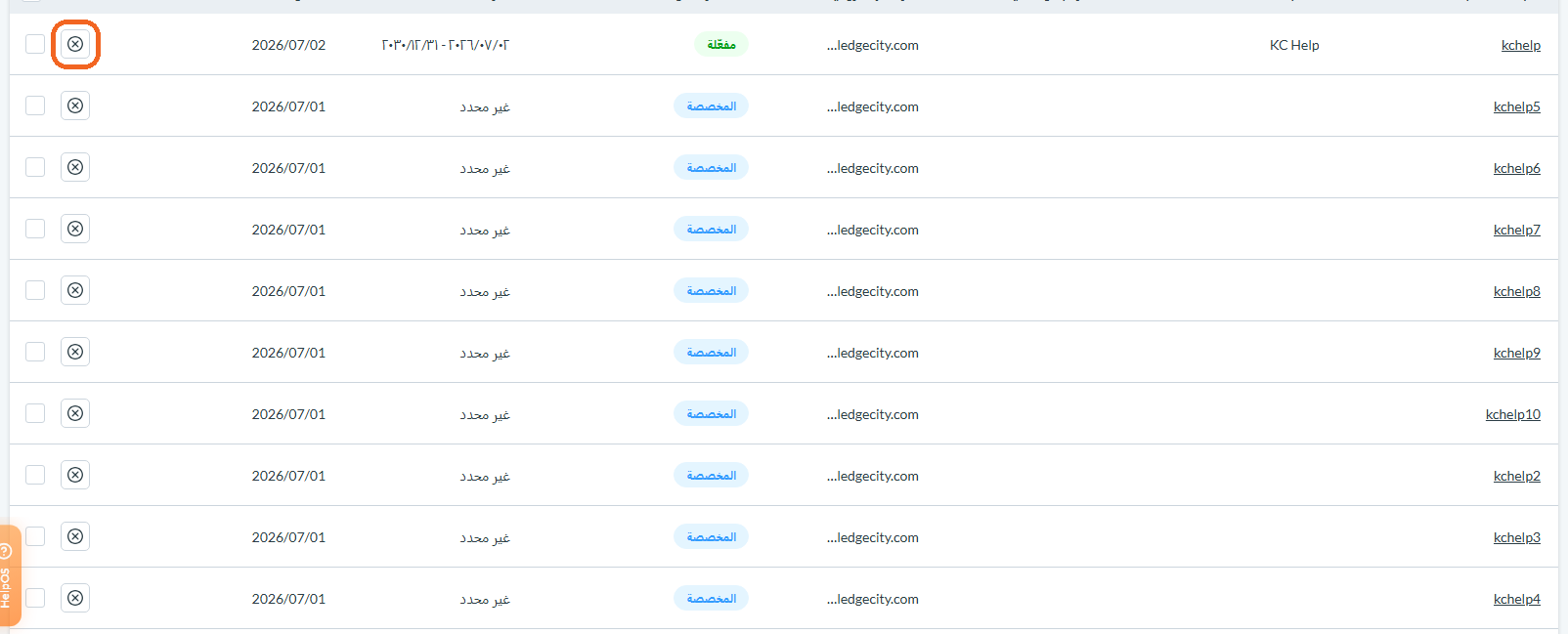This screenshot has height=634, width=1568.
Task: Tick the checkbox for kchelp10
Action: [35, 413]
